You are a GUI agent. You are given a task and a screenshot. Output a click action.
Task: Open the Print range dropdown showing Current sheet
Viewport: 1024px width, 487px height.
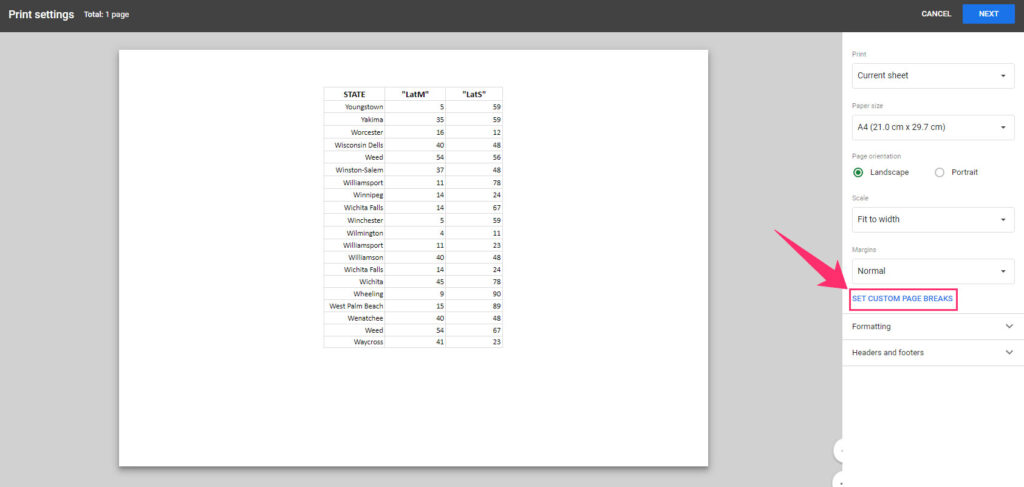tap(933, 76)
